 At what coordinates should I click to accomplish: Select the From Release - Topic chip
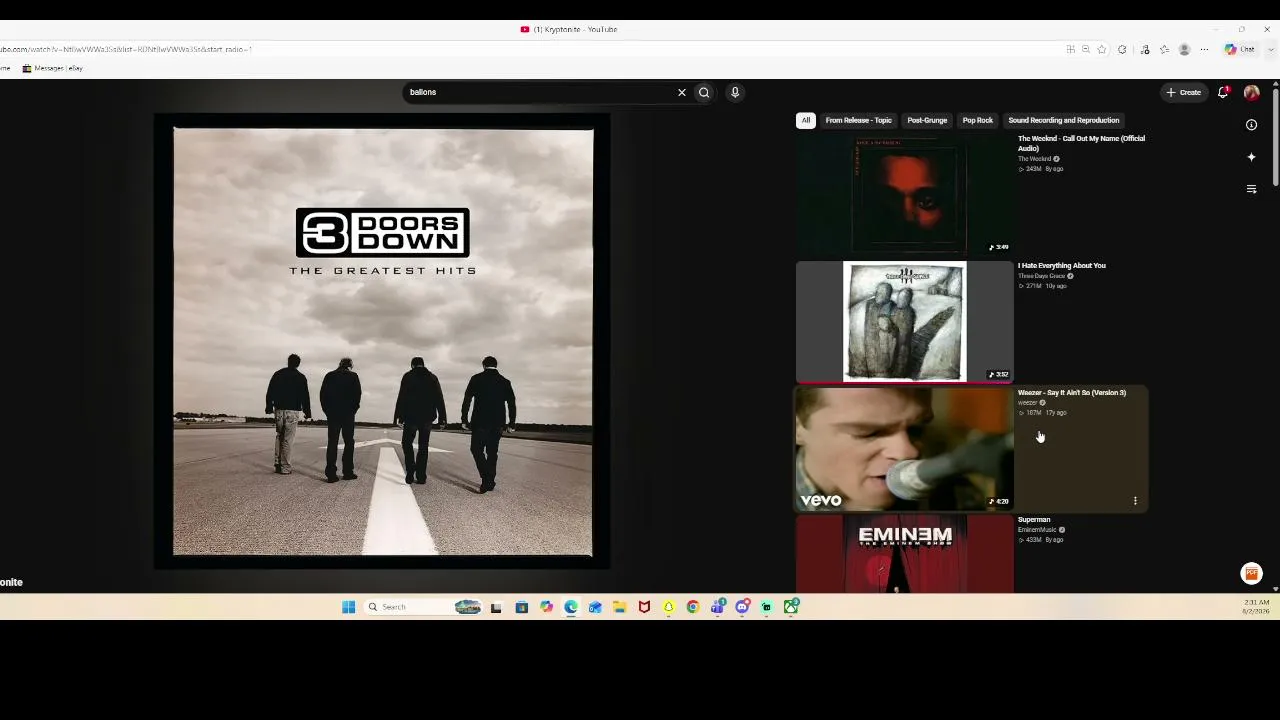click(858, 120)
